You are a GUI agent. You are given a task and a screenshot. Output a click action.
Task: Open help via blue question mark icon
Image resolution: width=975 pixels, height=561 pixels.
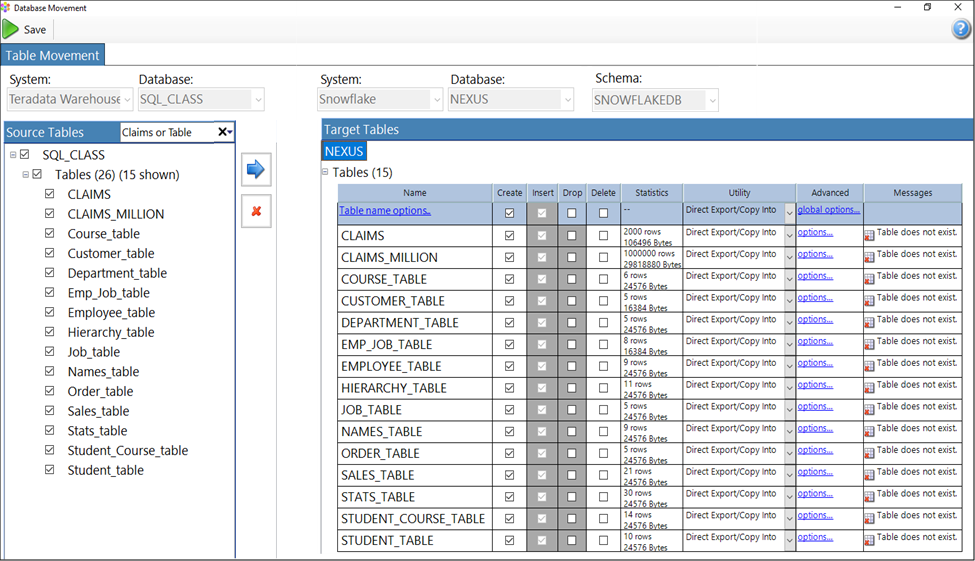961,29
